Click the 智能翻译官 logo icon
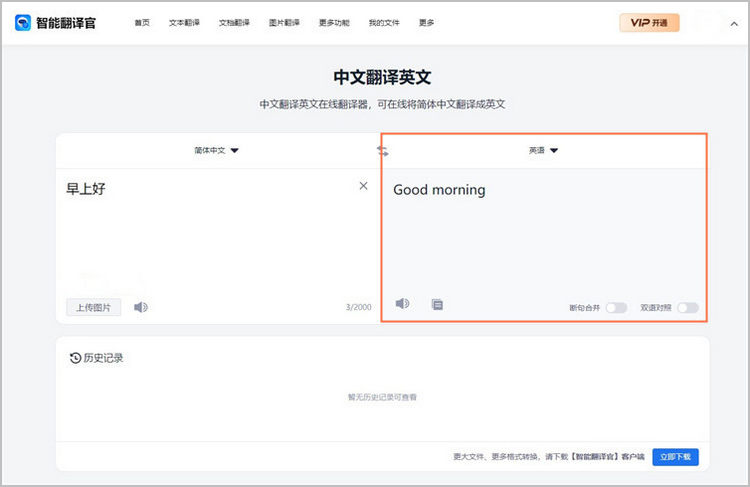 (23, 22)
